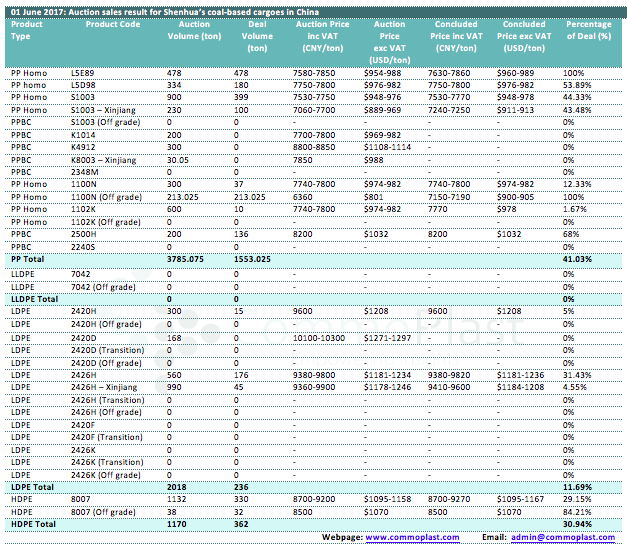Select product code cell L5E89

84,73
